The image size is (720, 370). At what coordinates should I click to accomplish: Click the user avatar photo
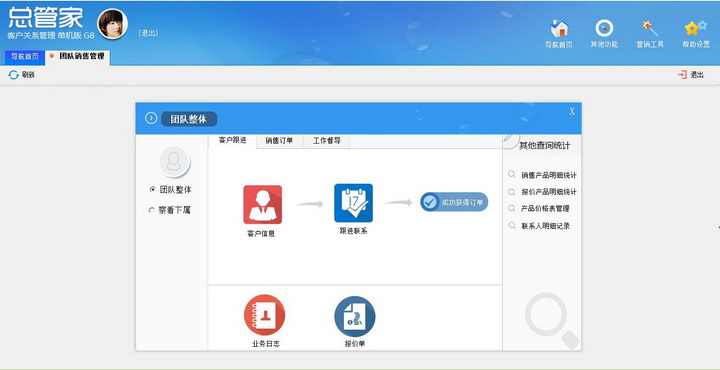point(112,24)
